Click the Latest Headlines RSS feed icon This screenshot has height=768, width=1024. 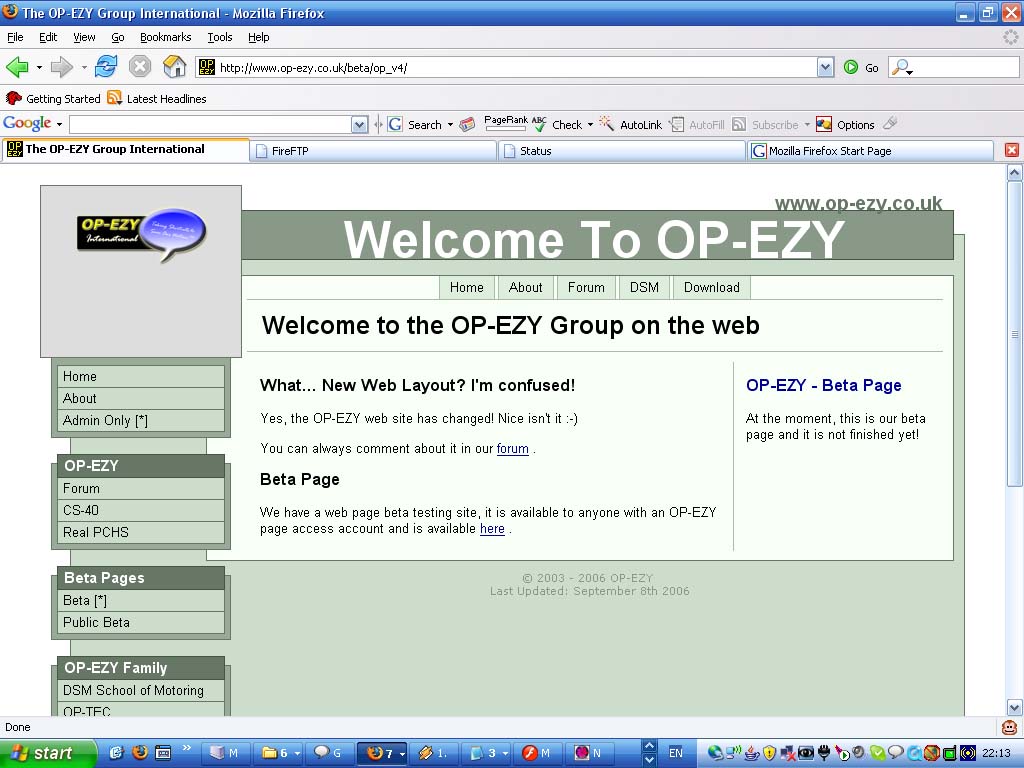tap(115, 98)
